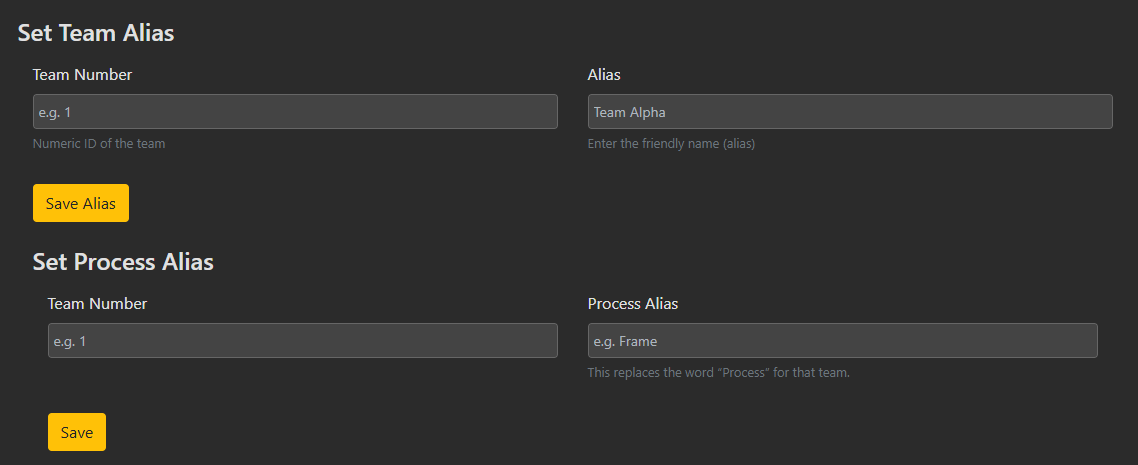Click the Enter the friendly name hint text
Viewport: 1138px width, 465px height.
[x=671, y=144]
